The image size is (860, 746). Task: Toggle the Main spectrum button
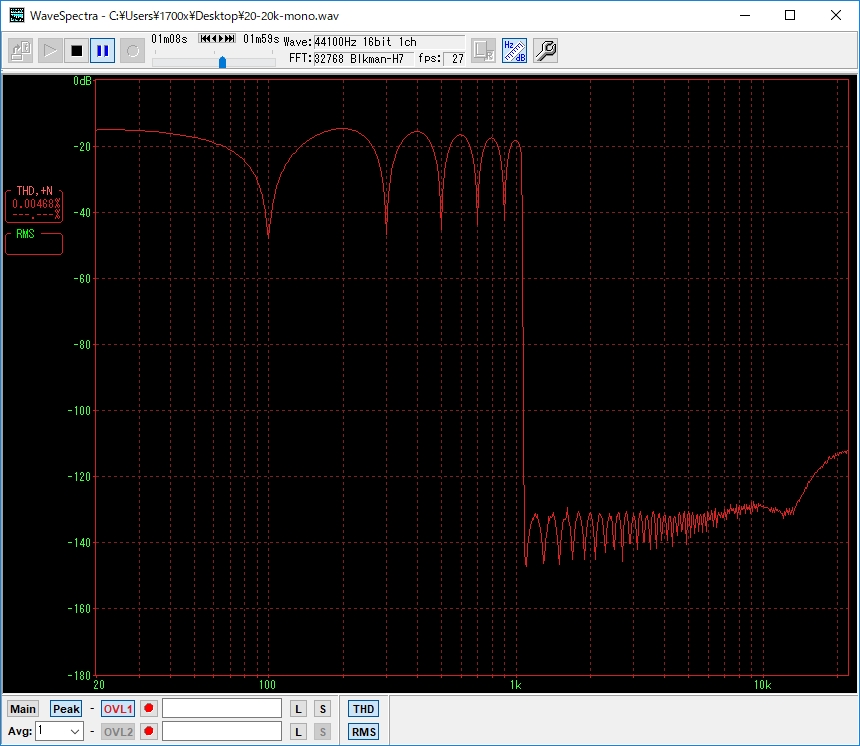click(x=23, y=709)
